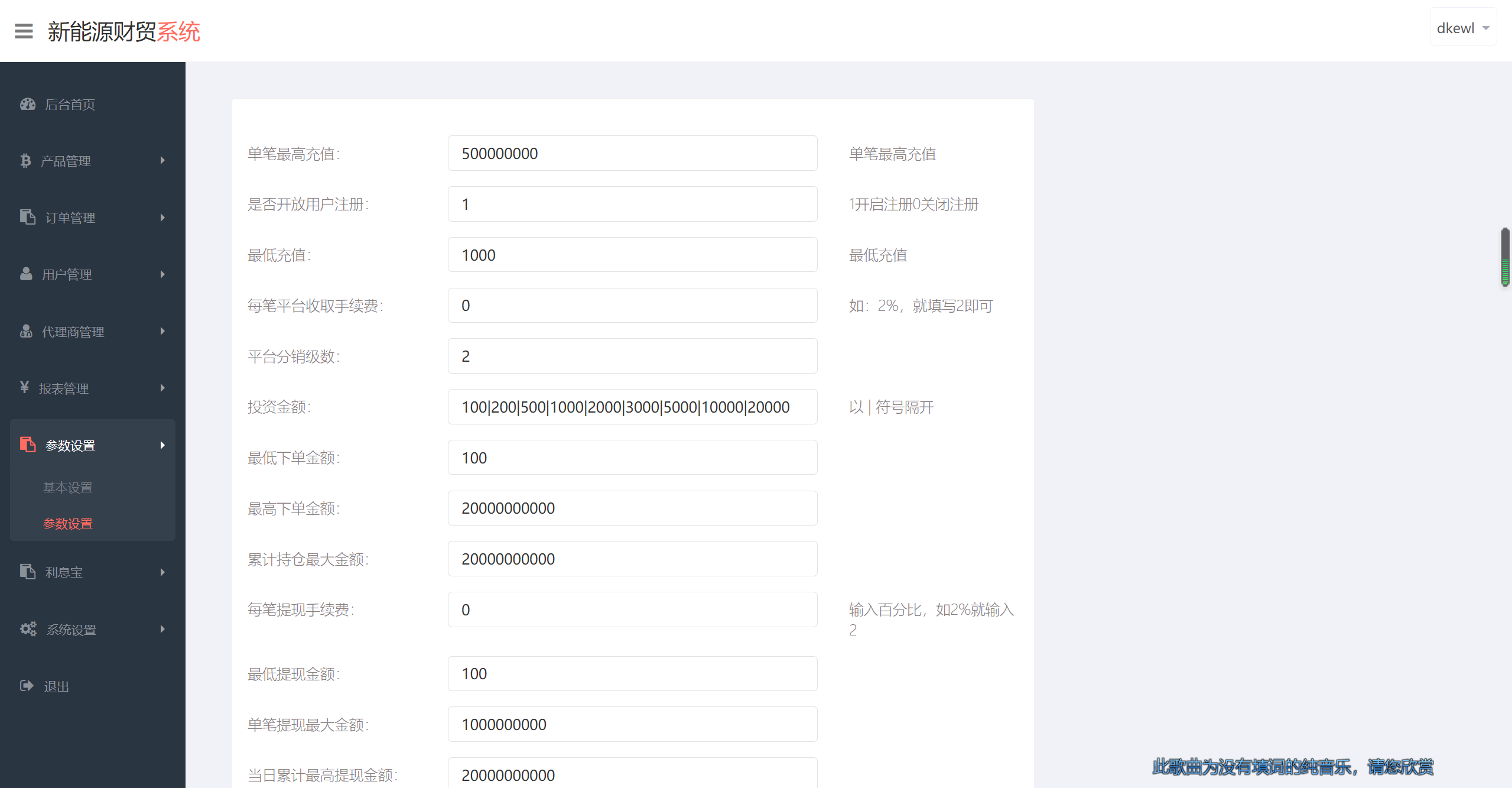Click the bitcoin icon for 产品管理

click(x=25, y=161)
